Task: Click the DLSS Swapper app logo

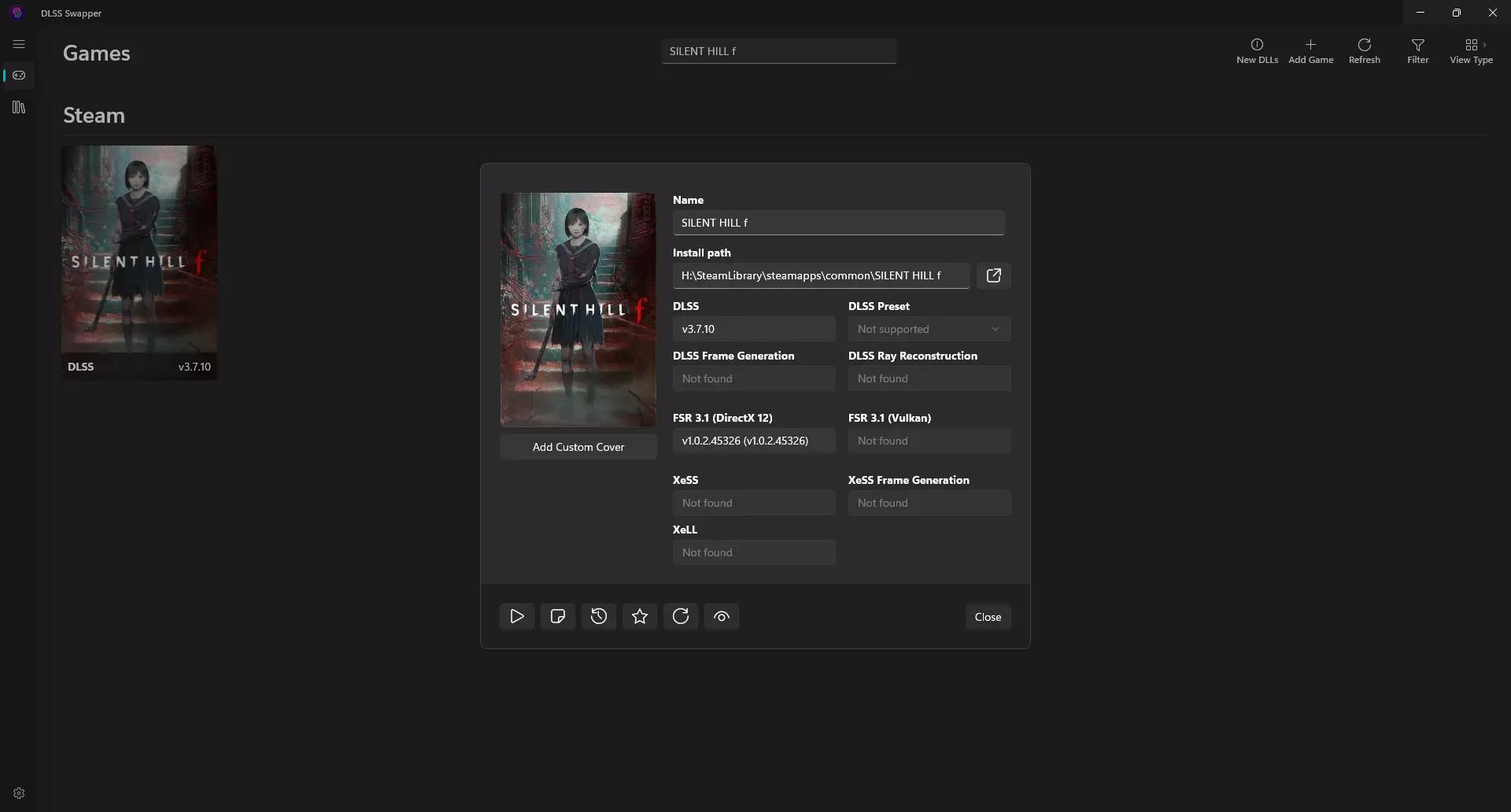Action: 17,13
